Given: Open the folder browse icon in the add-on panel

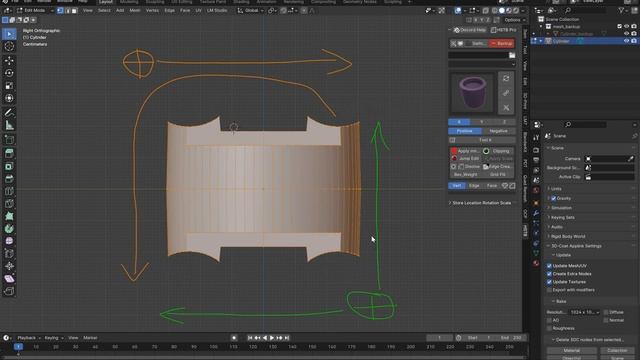Looking at the screenshot, I should point(512,55).
